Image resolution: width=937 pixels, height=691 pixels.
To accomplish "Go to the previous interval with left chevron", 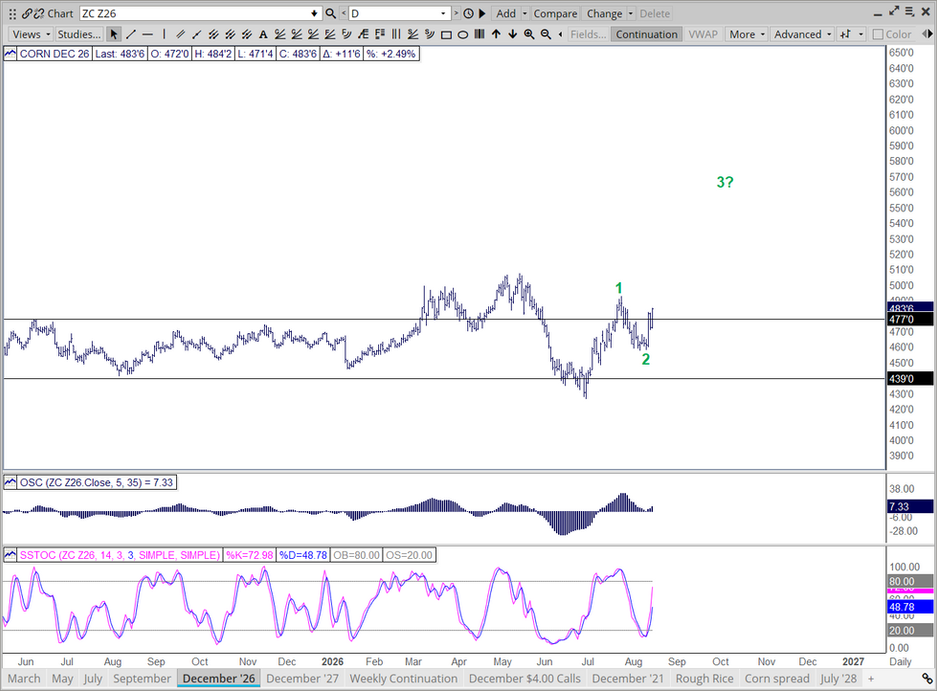I will tap(344, 13).
